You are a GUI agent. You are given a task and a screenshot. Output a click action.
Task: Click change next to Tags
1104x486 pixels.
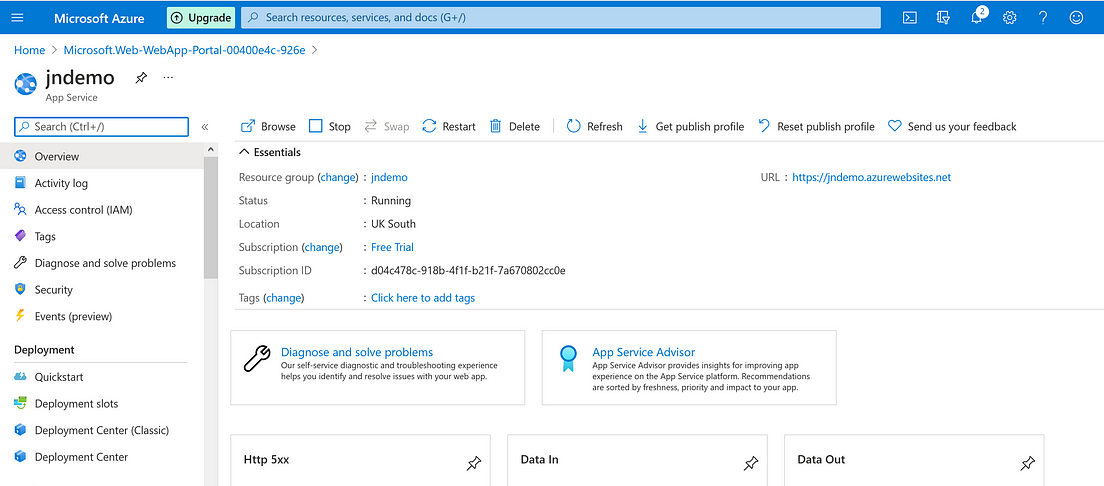click(x=284, y=298)
